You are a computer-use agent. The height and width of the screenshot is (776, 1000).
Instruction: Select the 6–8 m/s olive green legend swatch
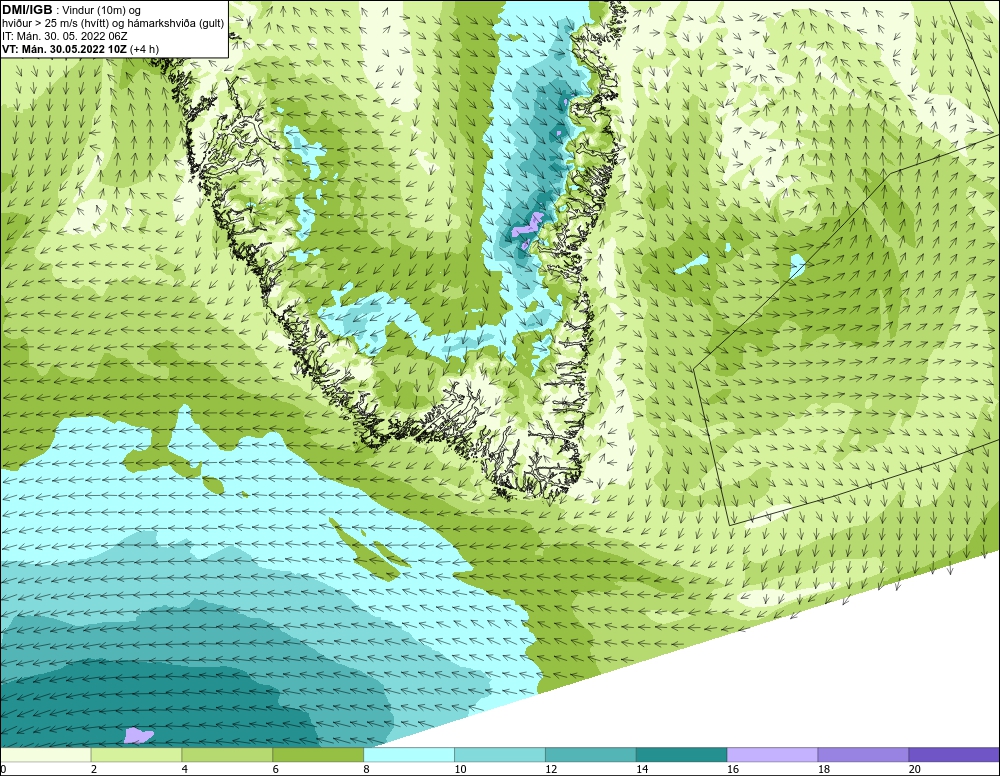(318, 755)
